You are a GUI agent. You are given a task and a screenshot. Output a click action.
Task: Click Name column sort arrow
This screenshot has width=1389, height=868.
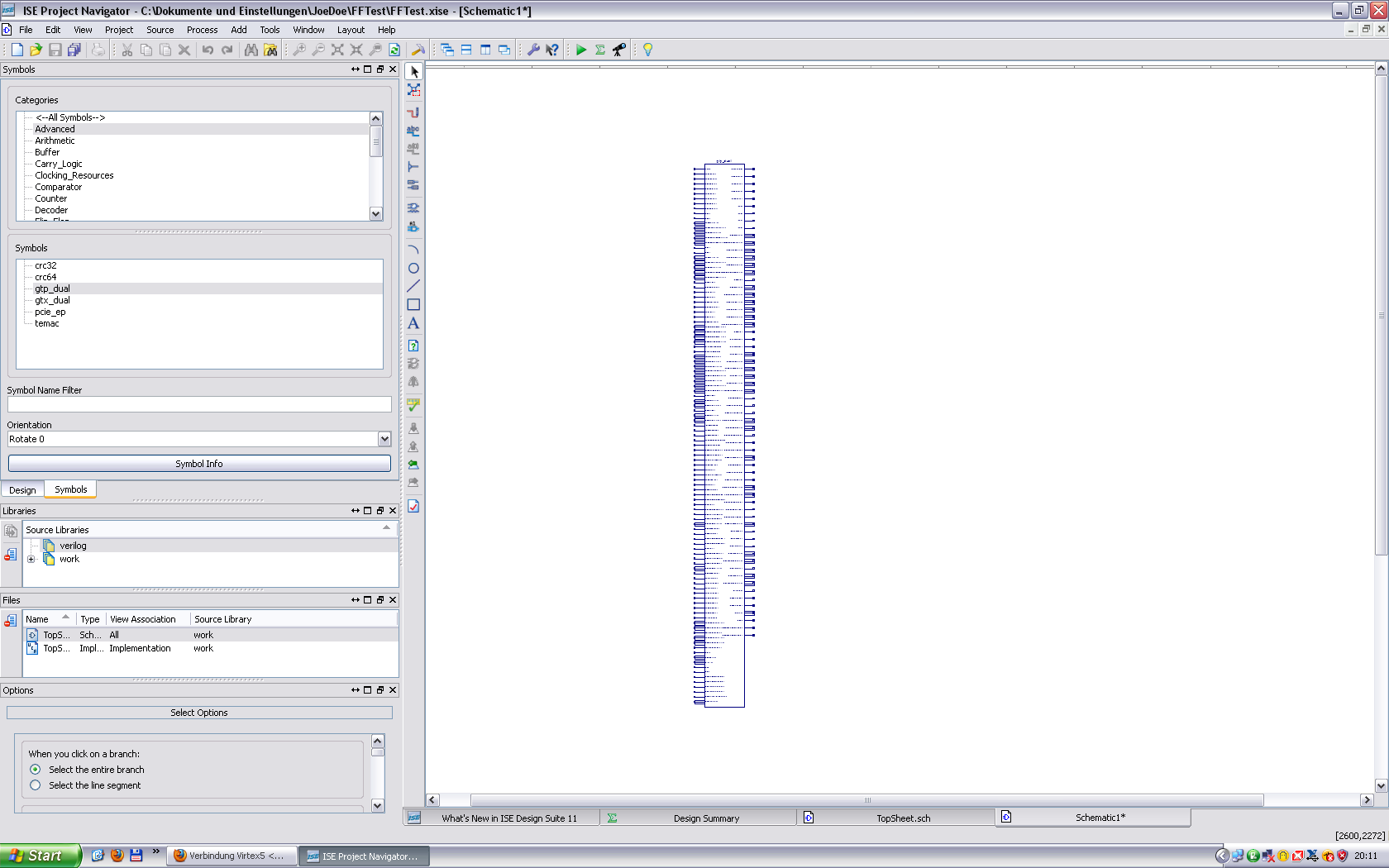coord(65,618)
